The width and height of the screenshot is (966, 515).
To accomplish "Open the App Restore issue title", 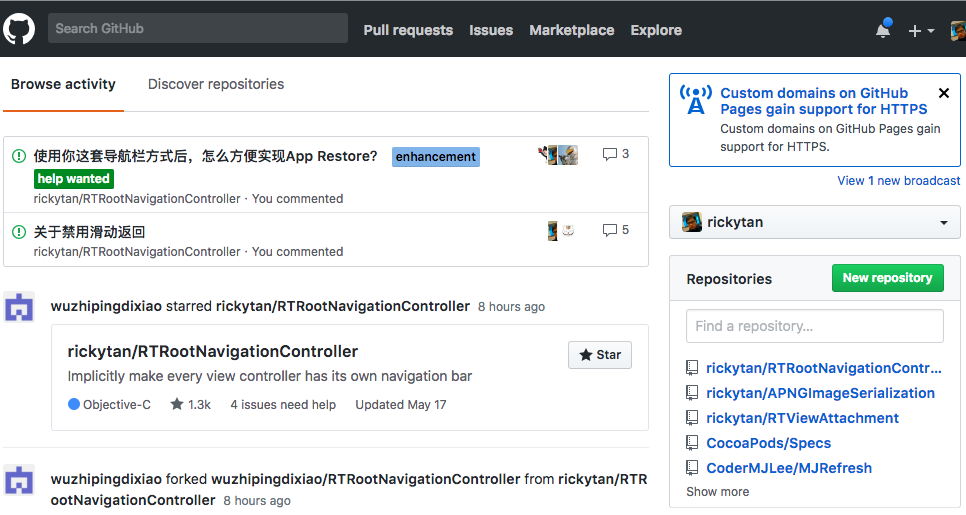I will coord(205,156).
